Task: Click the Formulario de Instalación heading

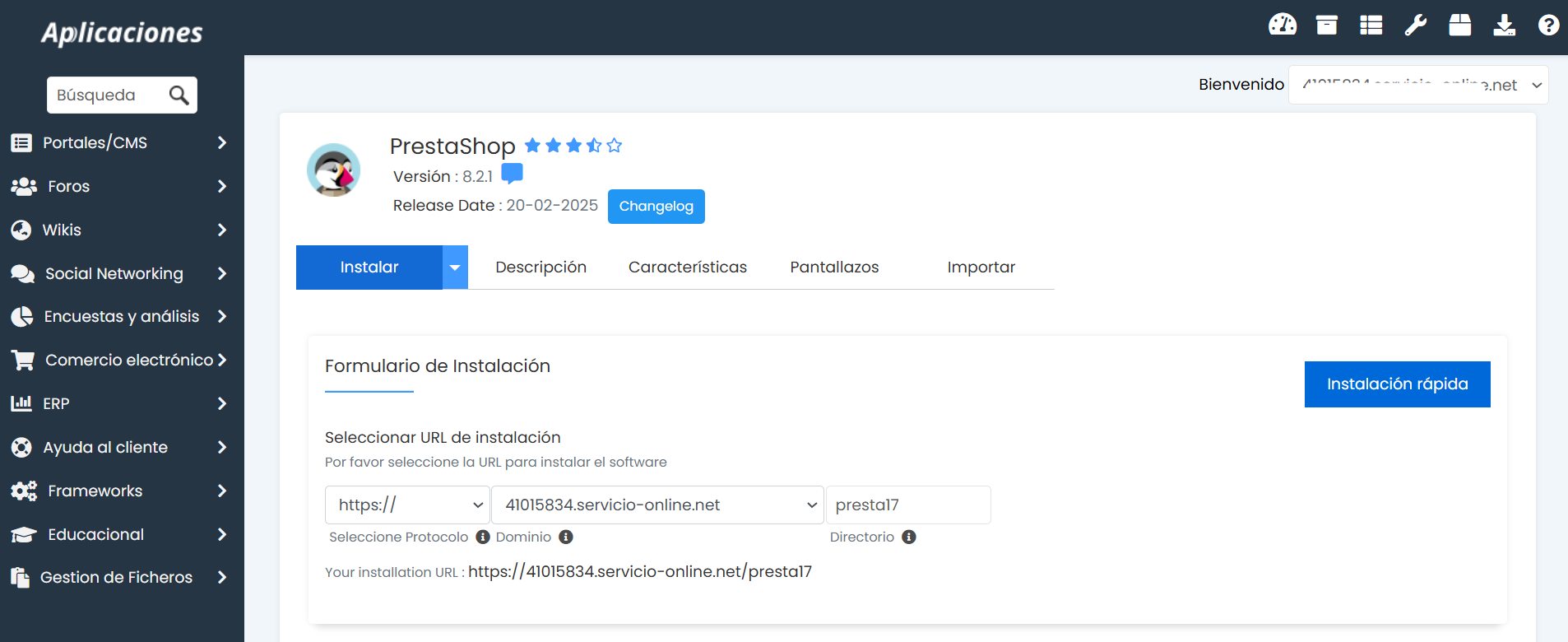Action: point(438,366)
